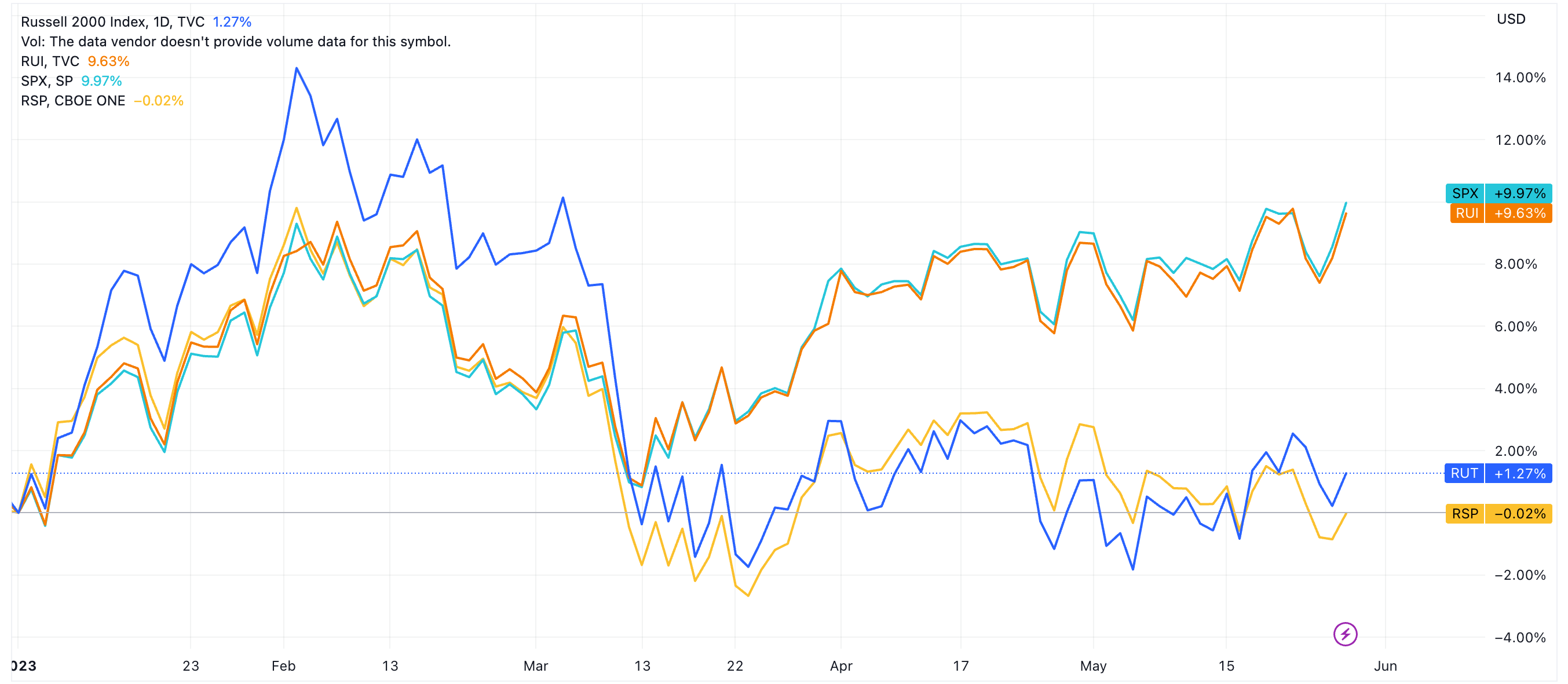The height and width of the screenshot is (684, 1568).
Task: Click the yellow −0.02% legend value
Action: pyautogui.click(x=158, y=101)
